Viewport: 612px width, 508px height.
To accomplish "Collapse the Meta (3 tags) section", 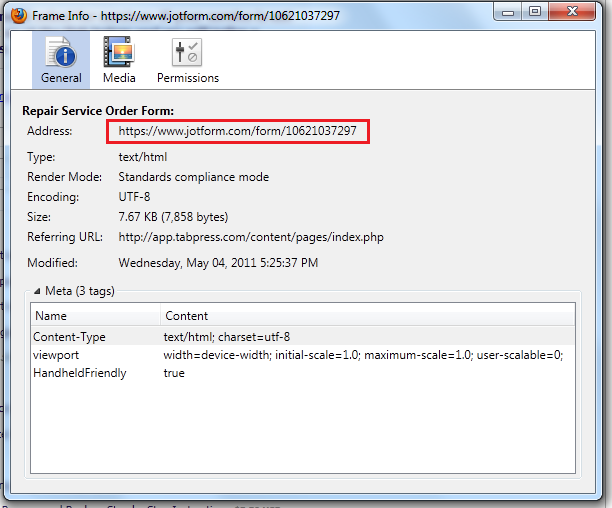I will [39, 291].
